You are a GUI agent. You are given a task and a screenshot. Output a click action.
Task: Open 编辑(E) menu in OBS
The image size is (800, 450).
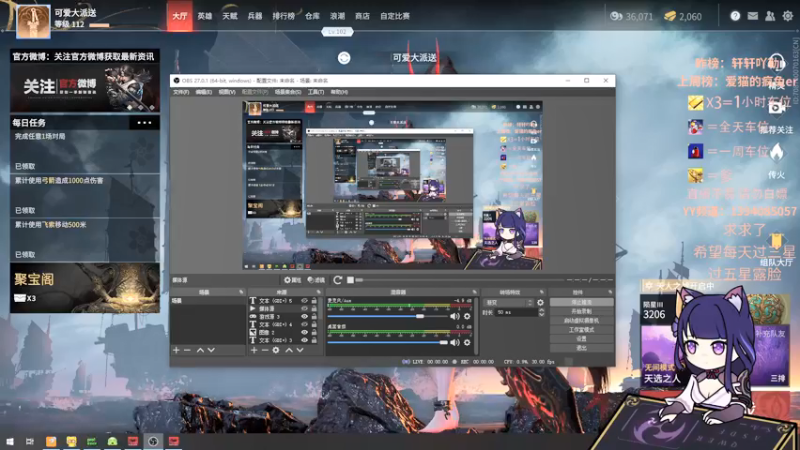click(204, 92)
